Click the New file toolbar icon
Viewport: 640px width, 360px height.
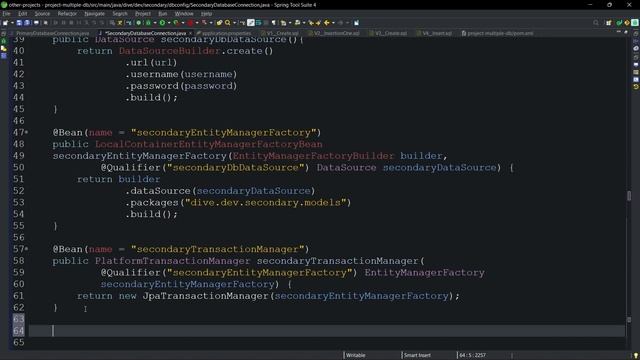[5, 23]
